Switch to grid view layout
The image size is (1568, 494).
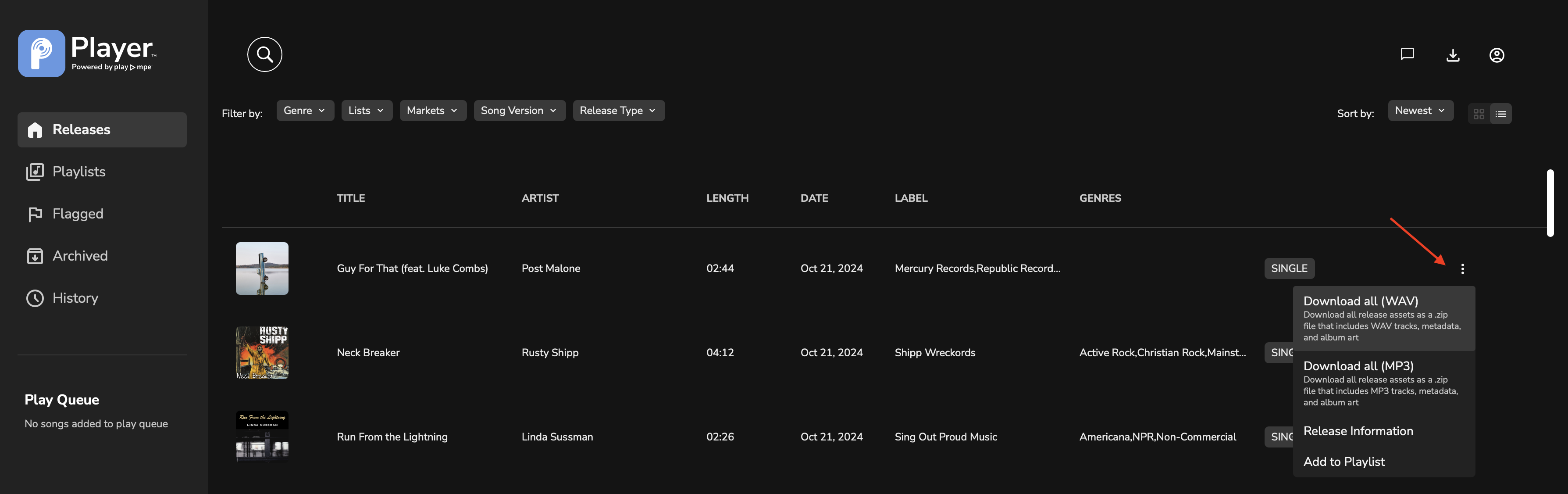[x=1479, y=113]
